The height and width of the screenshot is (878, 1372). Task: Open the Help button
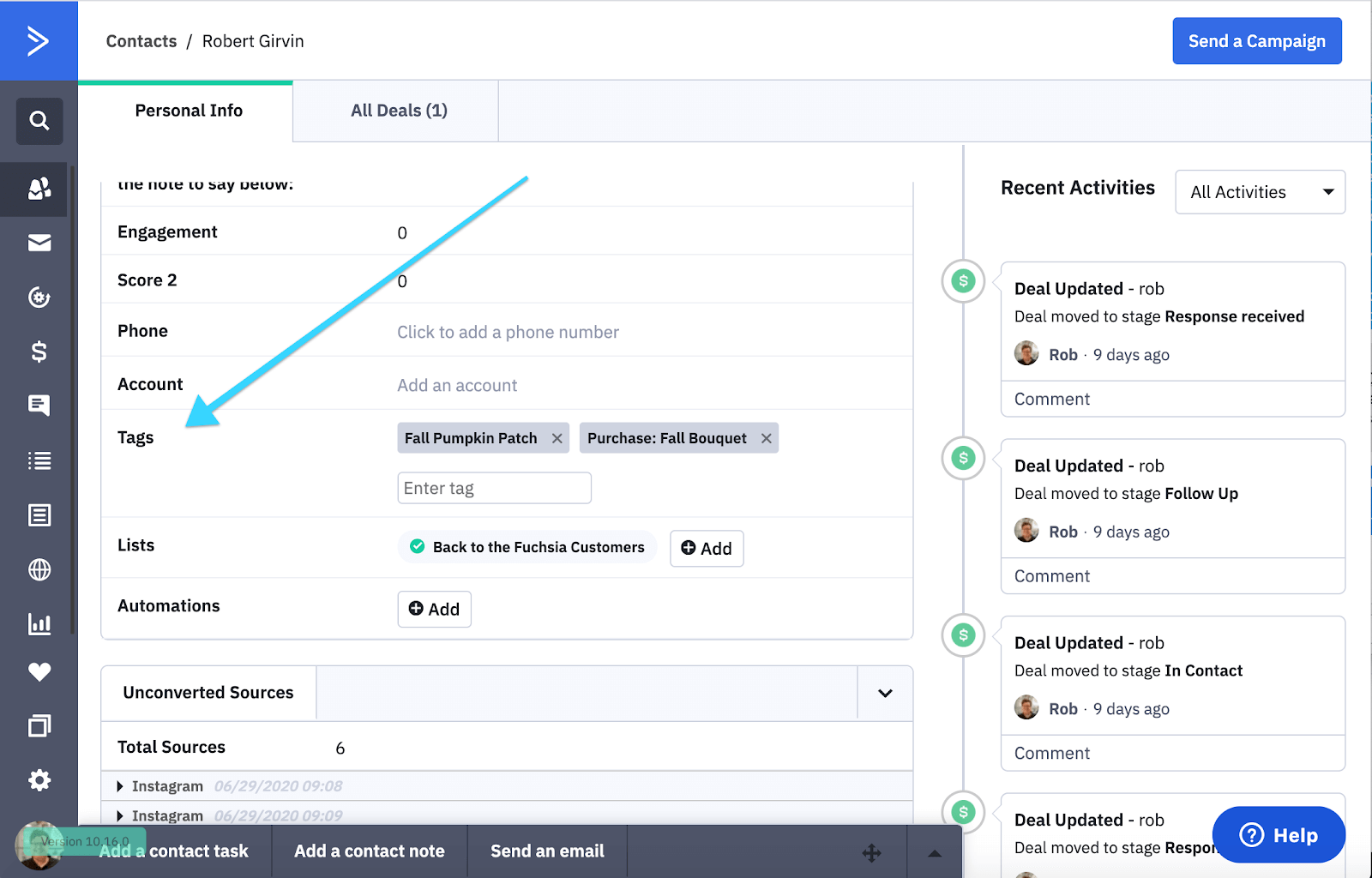coord(1279,834)
